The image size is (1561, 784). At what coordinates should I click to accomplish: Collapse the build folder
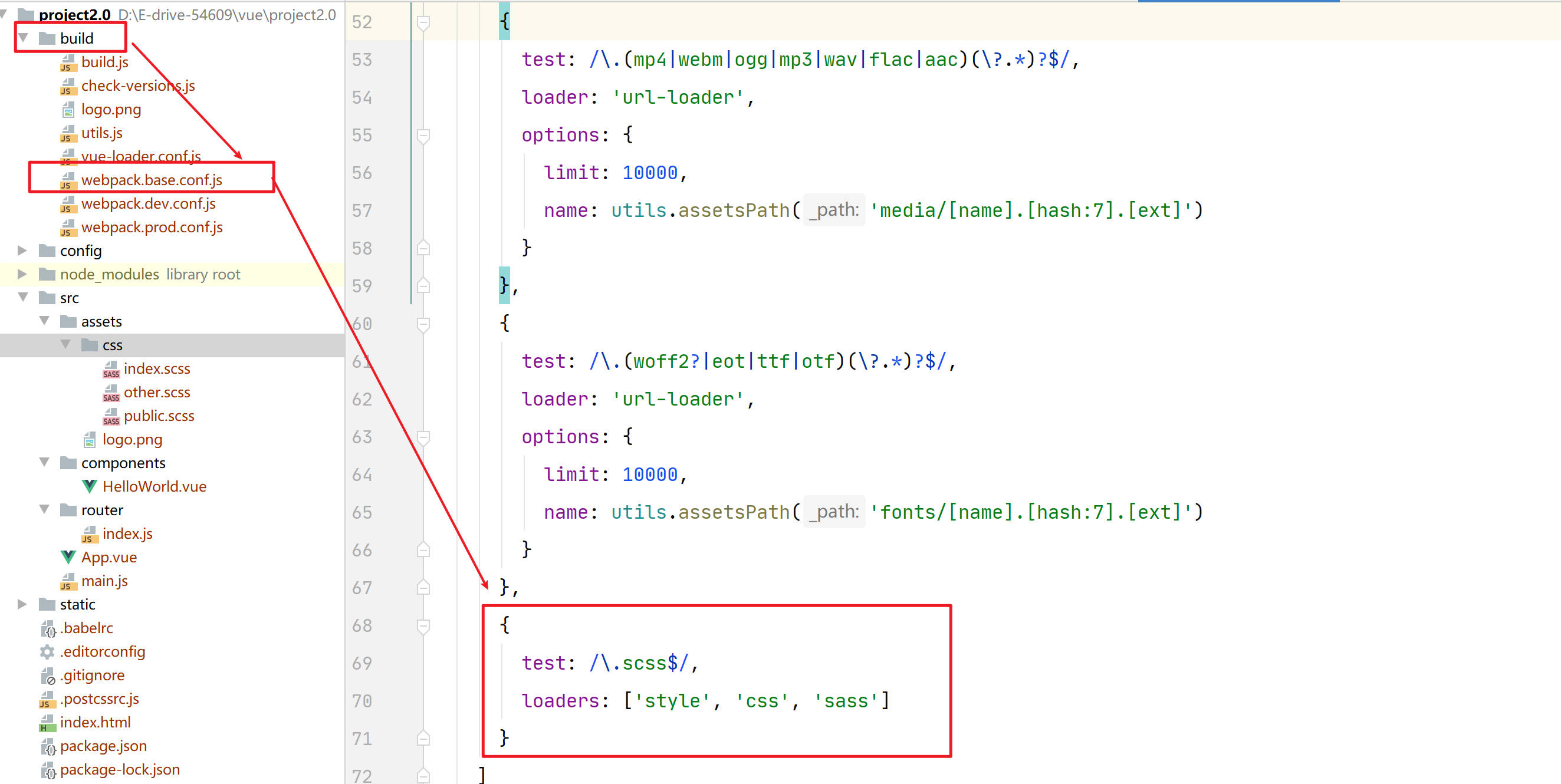(24, 38)
